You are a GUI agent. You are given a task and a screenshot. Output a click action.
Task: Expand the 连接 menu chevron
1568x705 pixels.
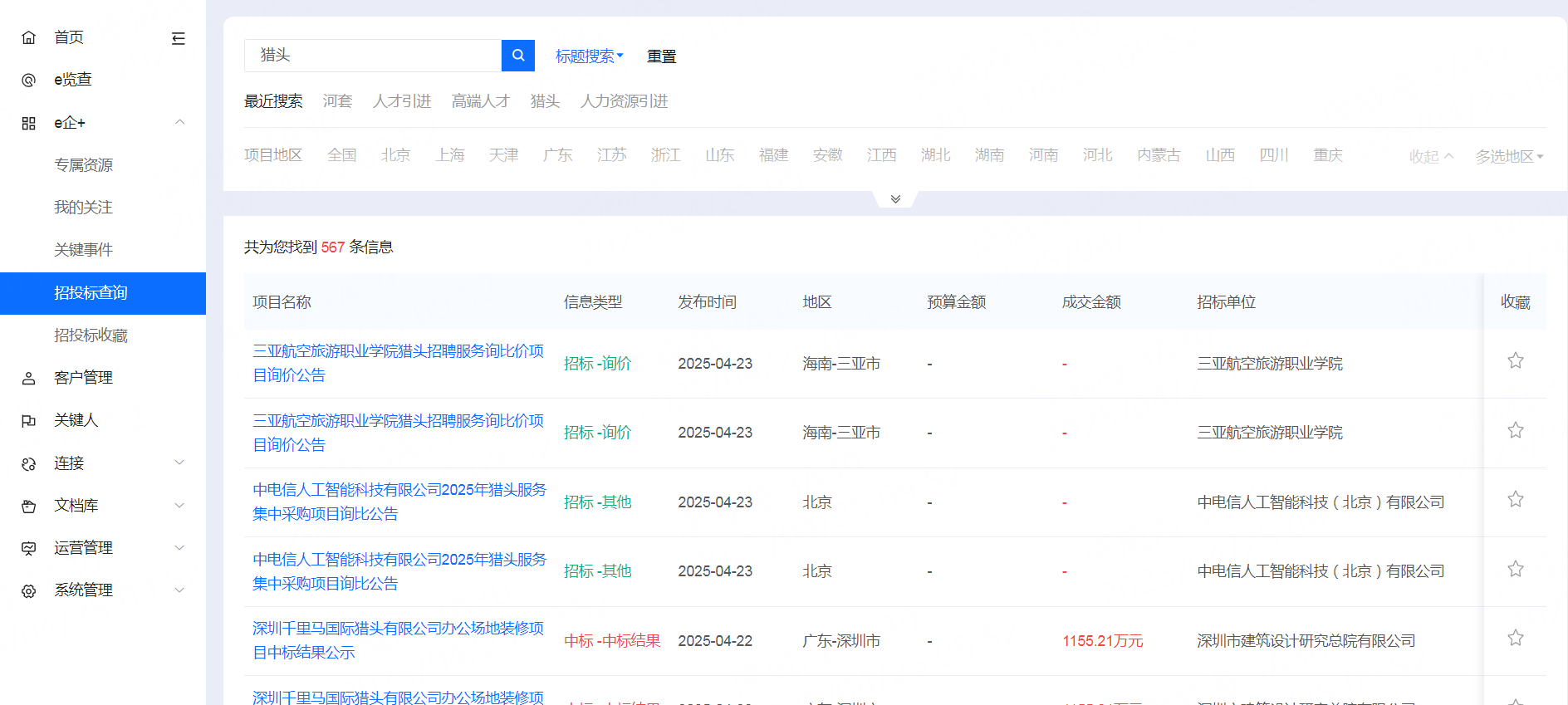coord(179,463)
